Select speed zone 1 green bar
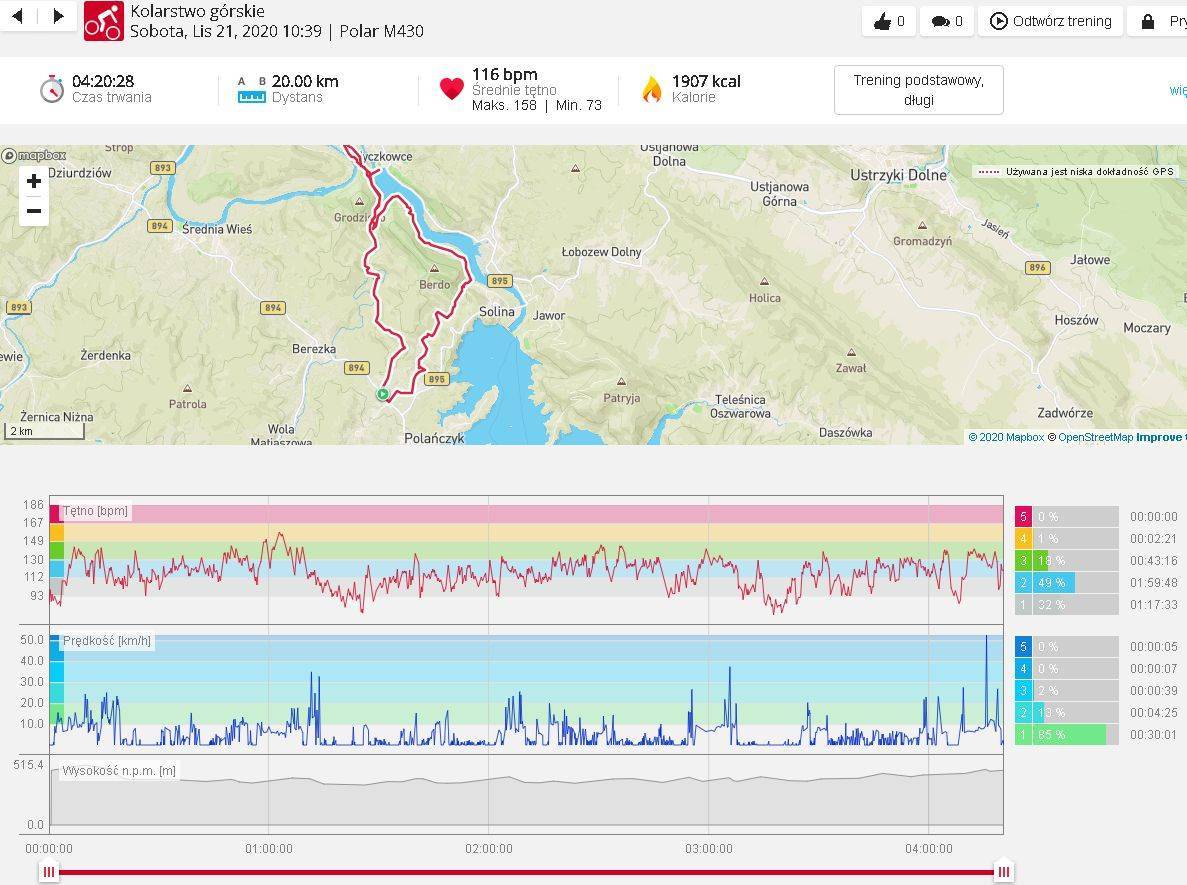1187x885 pixels. click(1069, 735)
